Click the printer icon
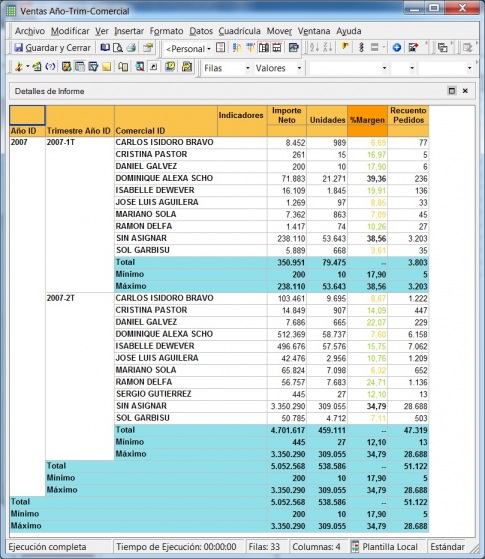The image size is (485, 559). [132, 47]
